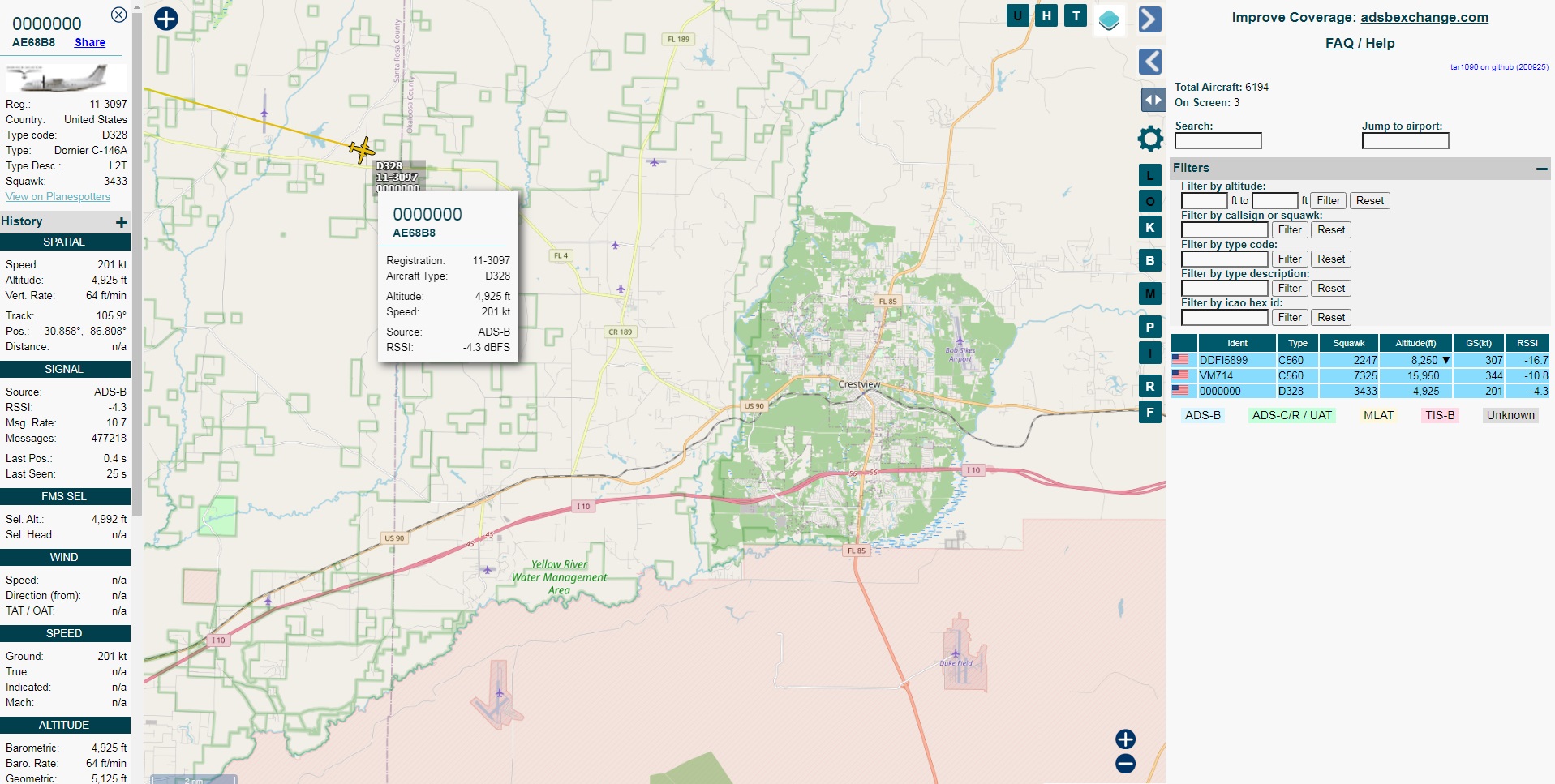This screenshot has height=784, width=1555.
Task: Toggle the sidebar width arrows button
Action: tap(1153, 100)
